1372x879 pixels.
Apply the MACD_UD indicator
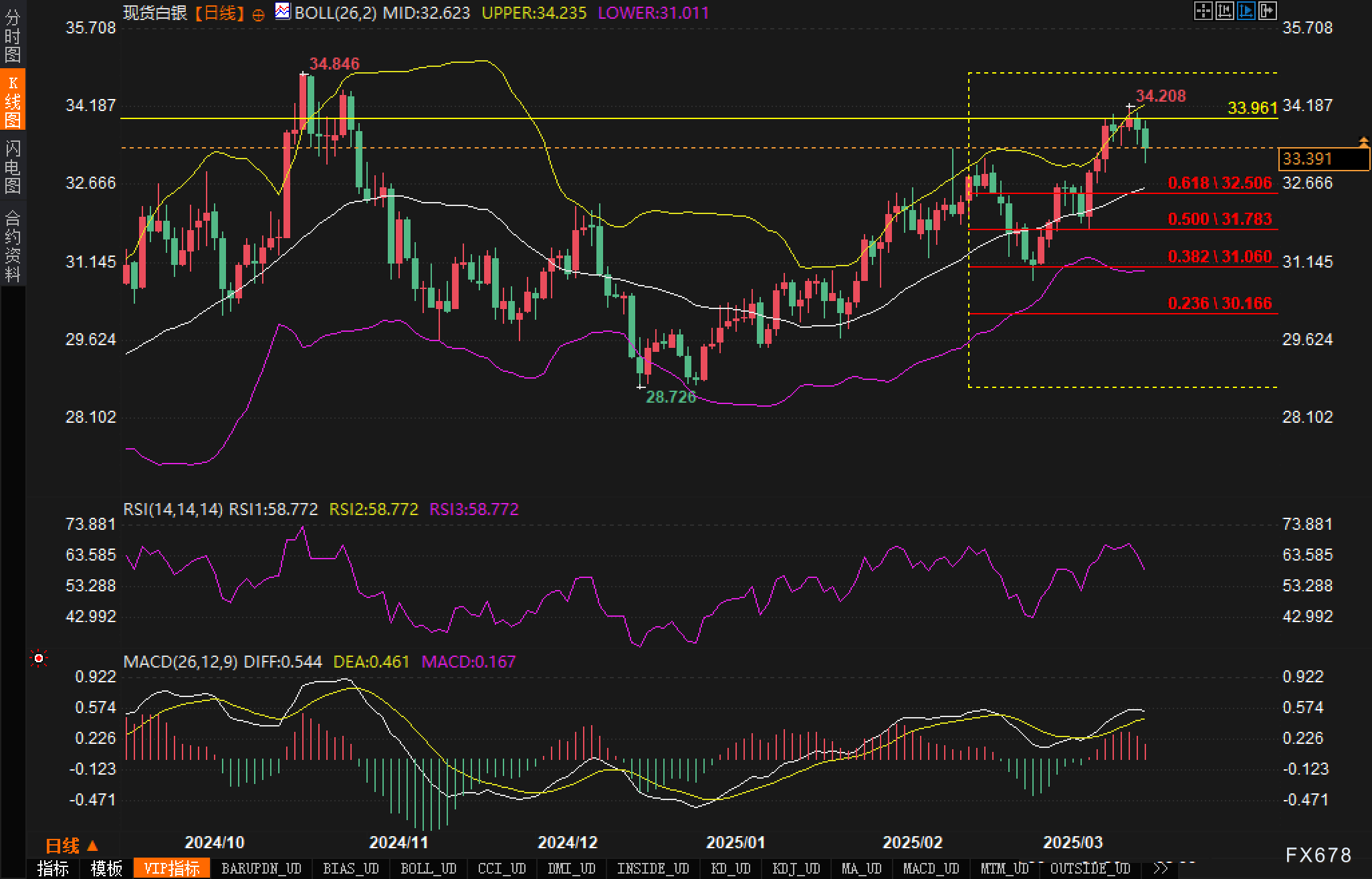(x=931, y=868)
